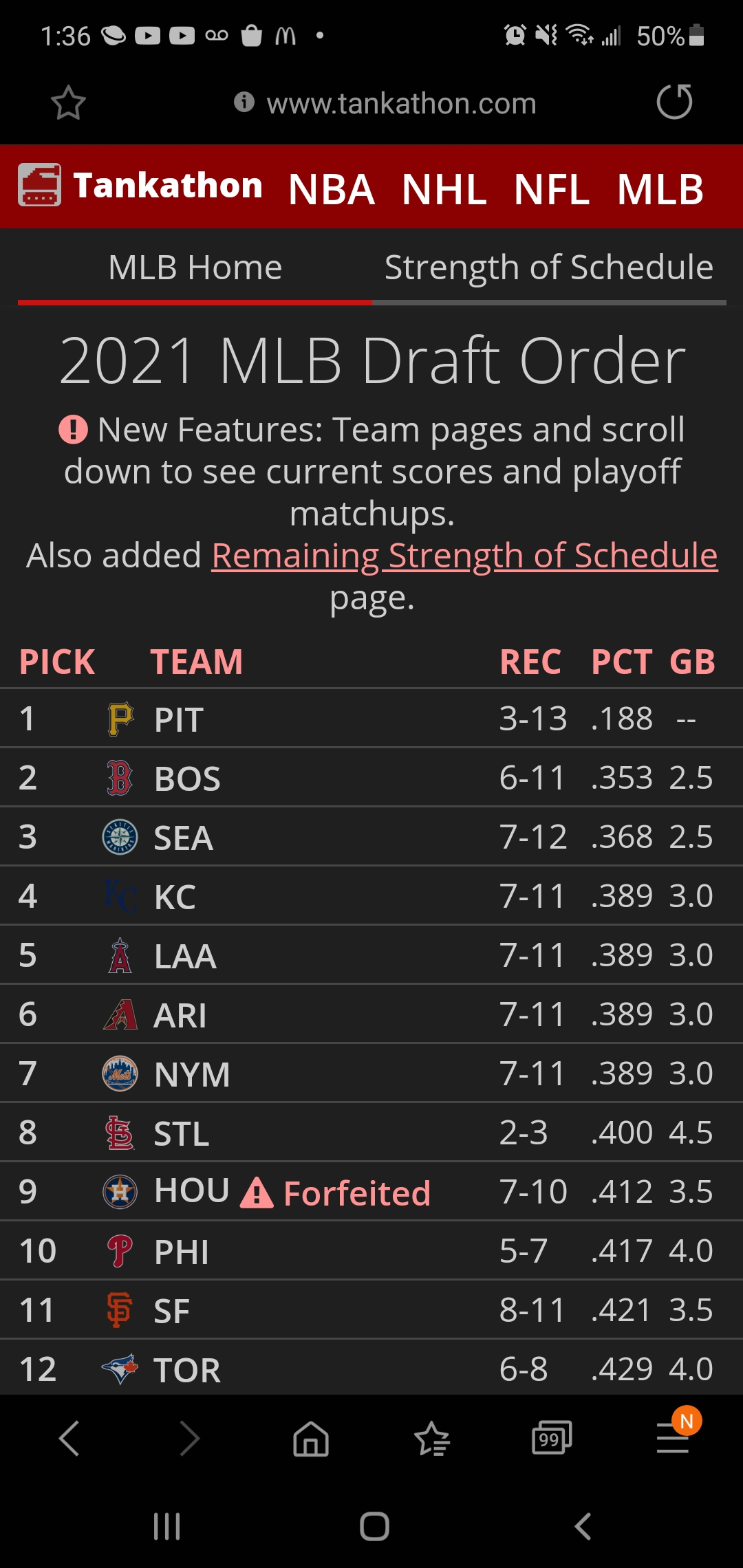Screen dimensions: 743x1568
Task: Tap the site info icon
Action: coord(244,102)
